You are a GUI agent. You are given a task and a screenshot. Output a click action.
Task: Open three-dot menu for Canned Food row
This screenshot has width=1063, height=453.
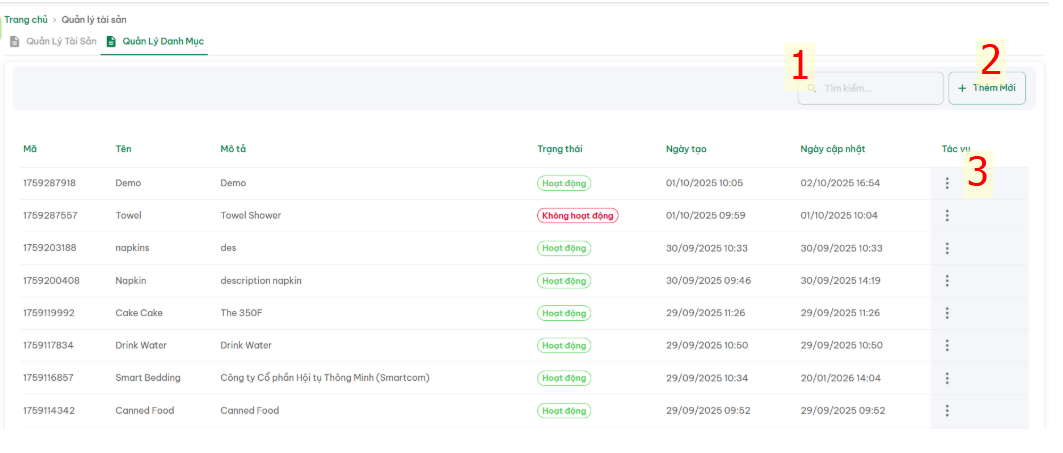(946, 411)
